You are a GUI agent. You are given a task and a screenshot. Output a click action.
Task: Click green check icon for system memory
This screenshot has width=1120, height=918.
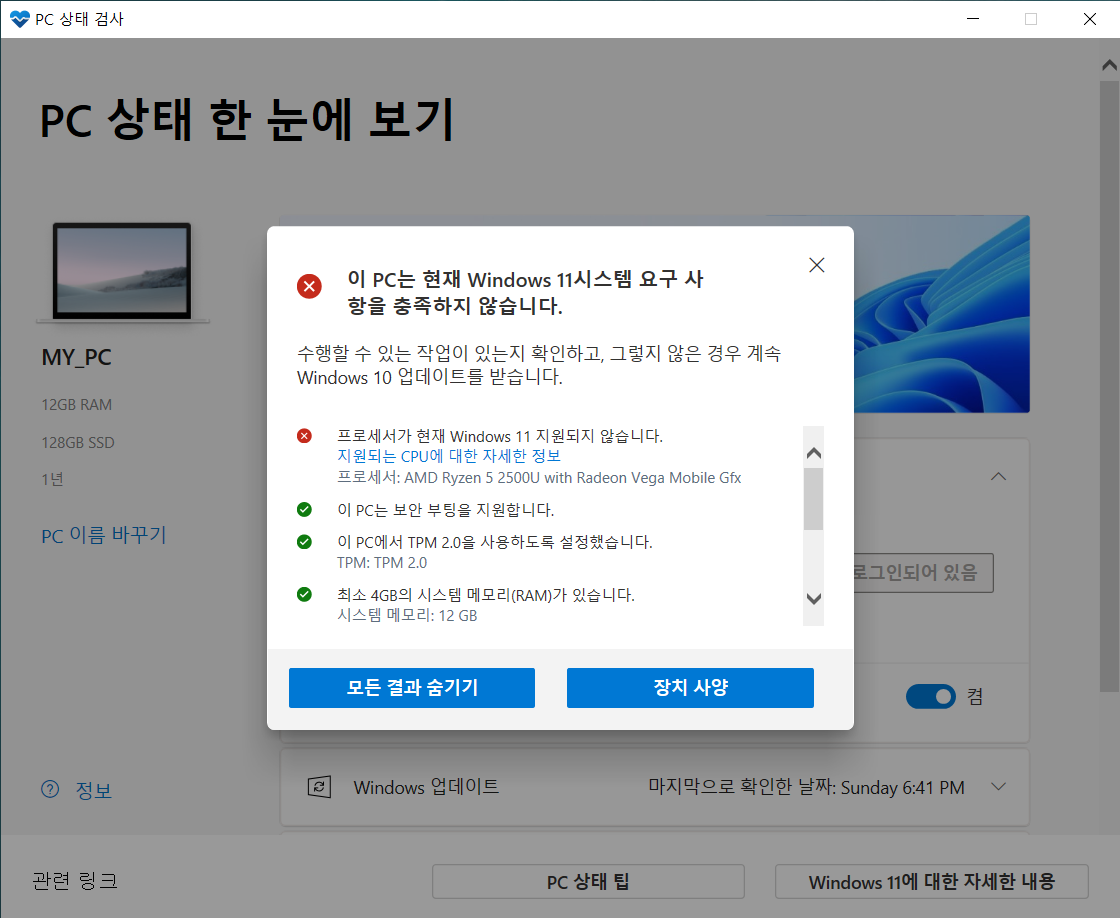pos(304,594)
